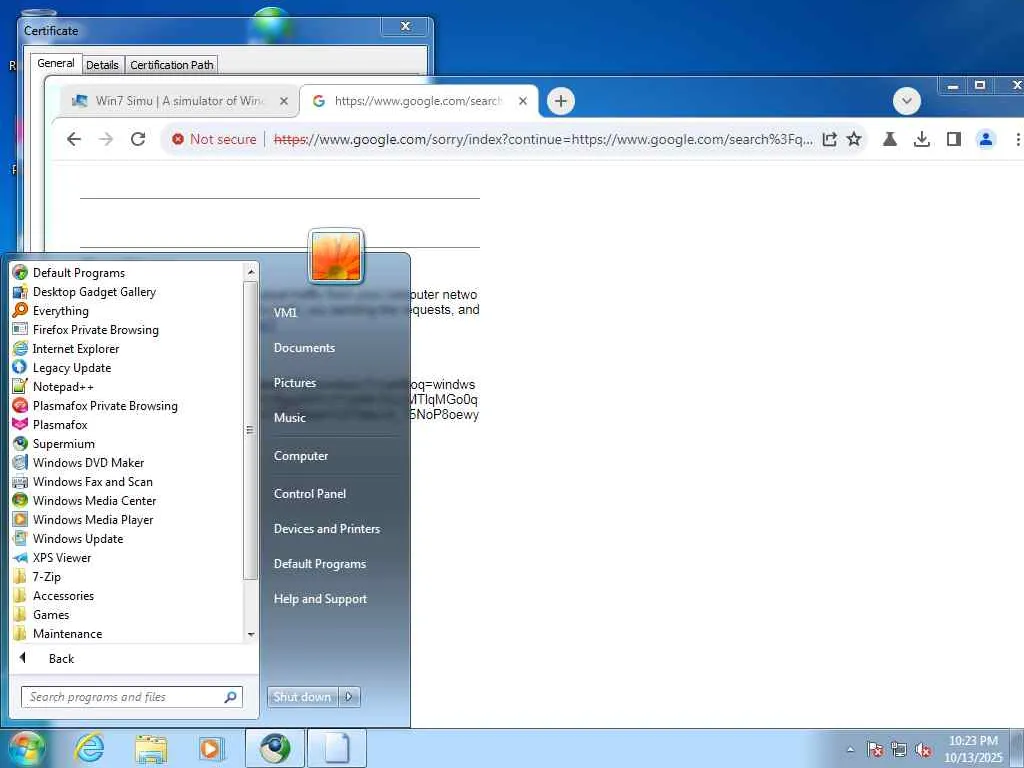This screenshot has width=1024, height=768.
Task: Launch Windows Media Player from the programs list
Action: click(x=83, y=520)
